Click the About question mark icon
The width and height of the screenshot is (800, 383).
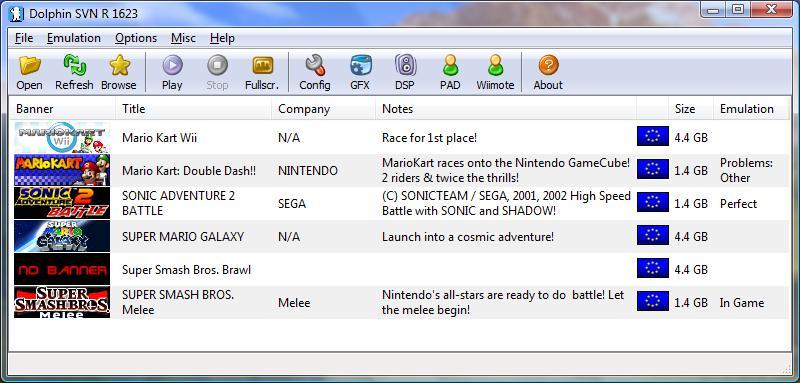pos(548,65)
